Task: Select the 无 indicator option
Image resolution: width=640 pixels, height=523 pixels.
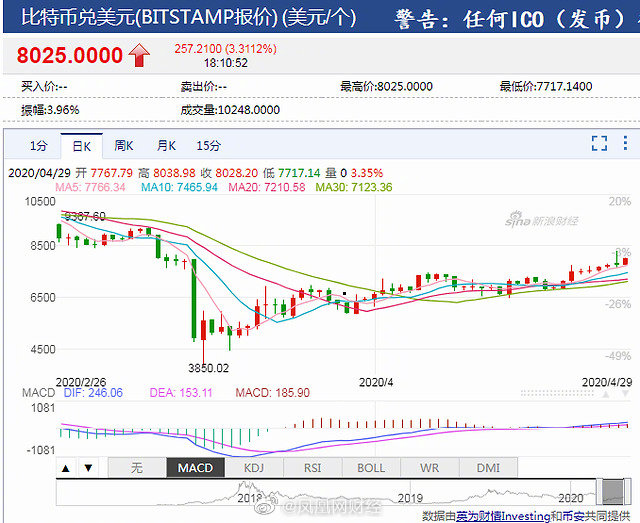Action: 137,467
